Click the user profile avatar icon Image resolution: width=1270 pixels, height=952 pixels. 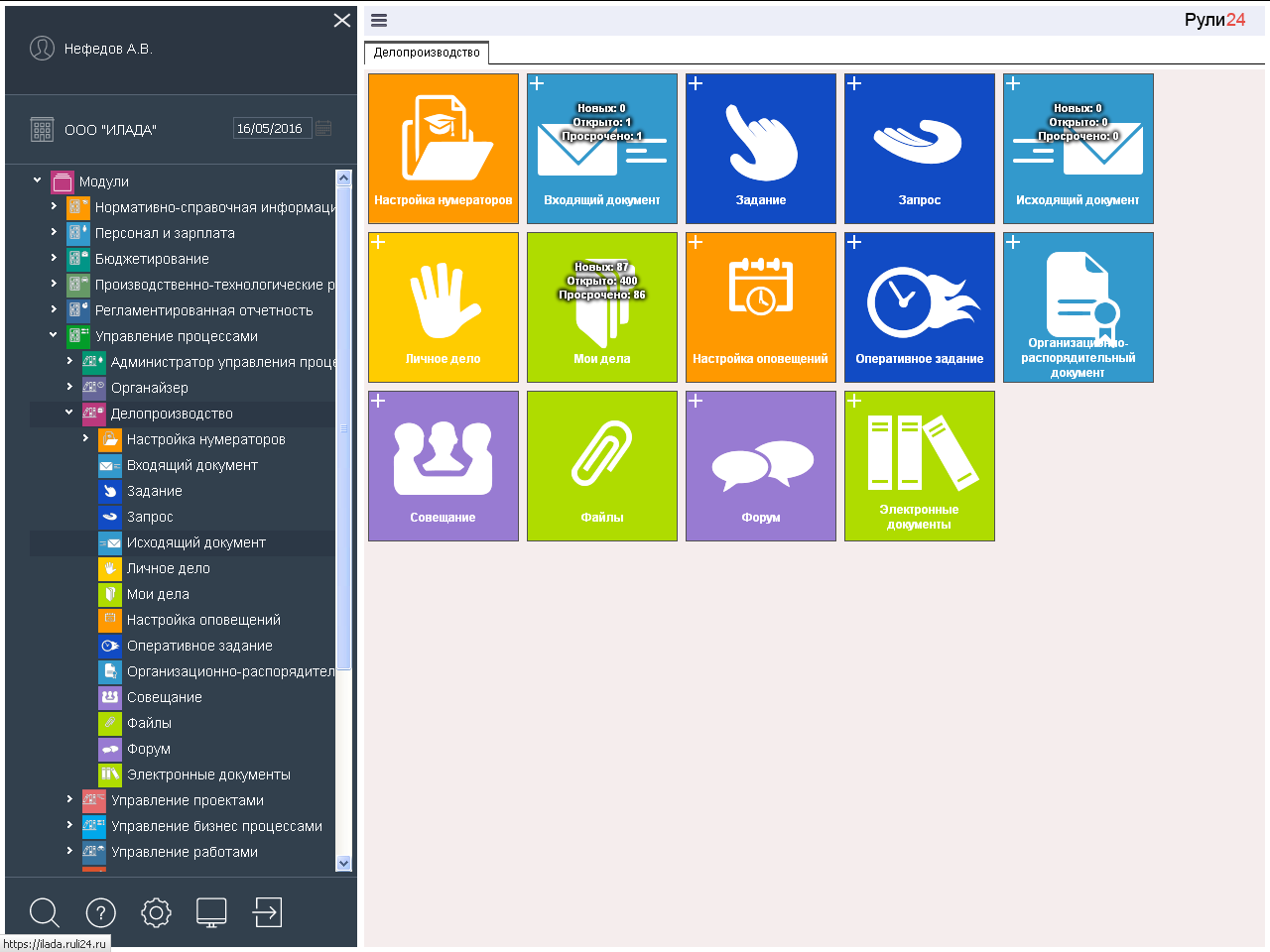point(42,48)
